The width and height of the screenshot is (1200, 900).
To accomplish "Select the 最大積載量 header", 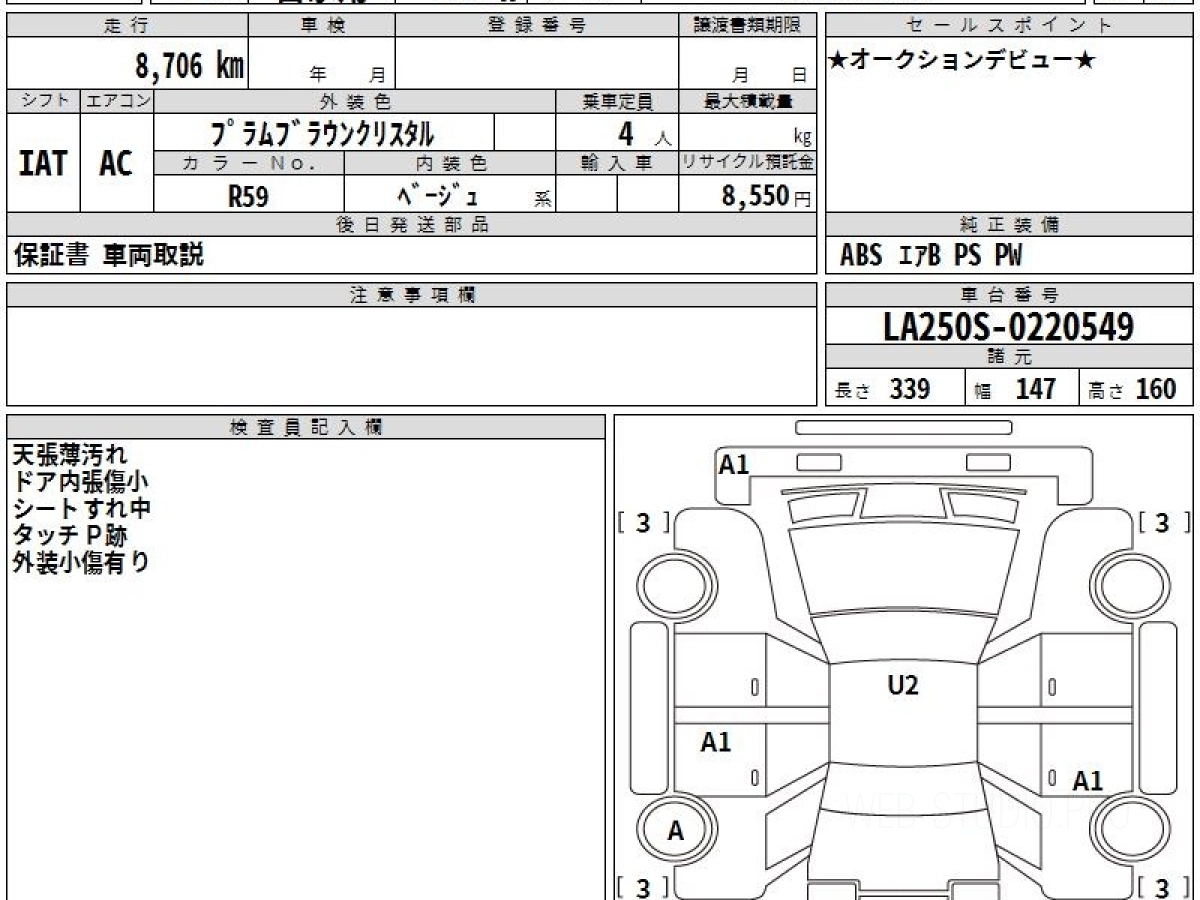I will coord(747,101).
